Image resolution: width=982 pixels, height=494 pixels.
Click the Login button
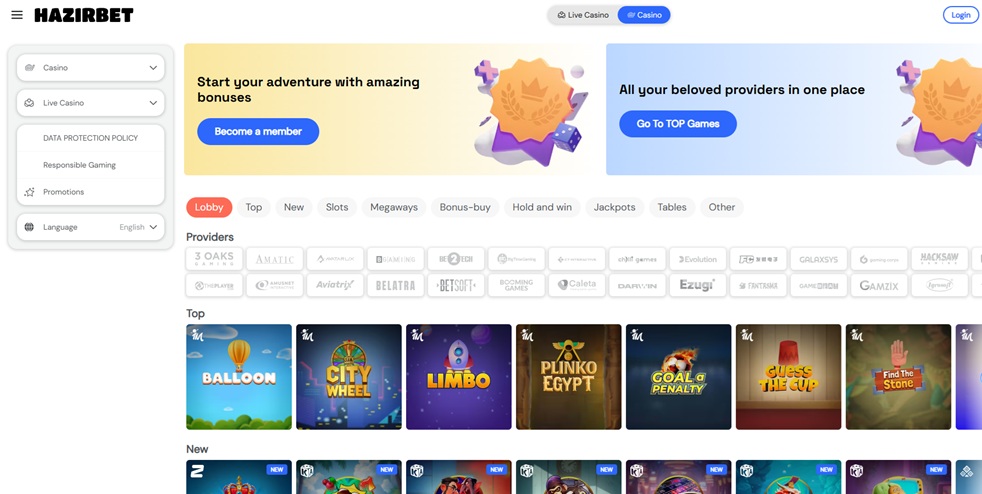pos(961,15)
